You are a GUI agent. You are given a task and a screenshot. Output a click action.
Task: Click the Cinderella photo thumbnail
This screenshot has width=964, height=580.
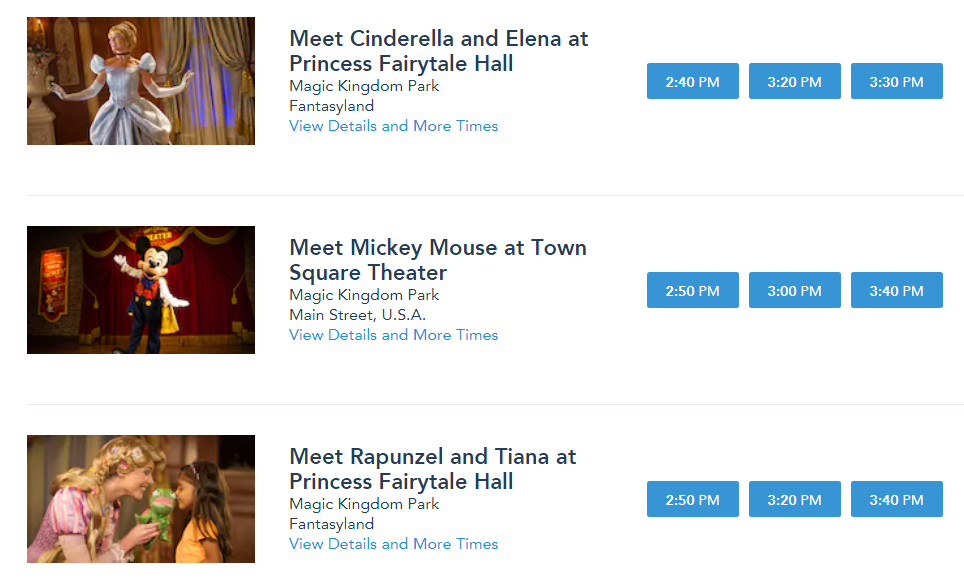pyautogui.click(x=141, y=81)
